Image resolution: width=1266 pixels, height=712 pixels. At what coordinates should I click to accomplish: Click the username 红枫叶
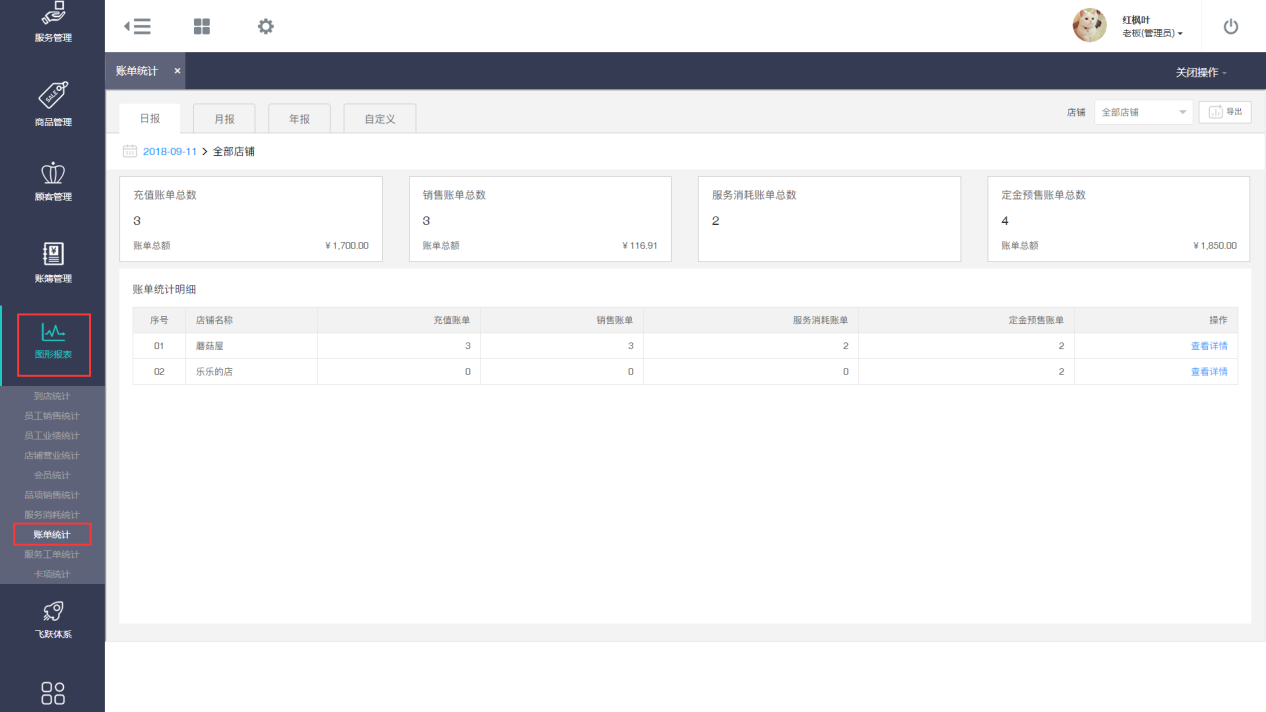pyautogui.click(x=1136, y=20)
